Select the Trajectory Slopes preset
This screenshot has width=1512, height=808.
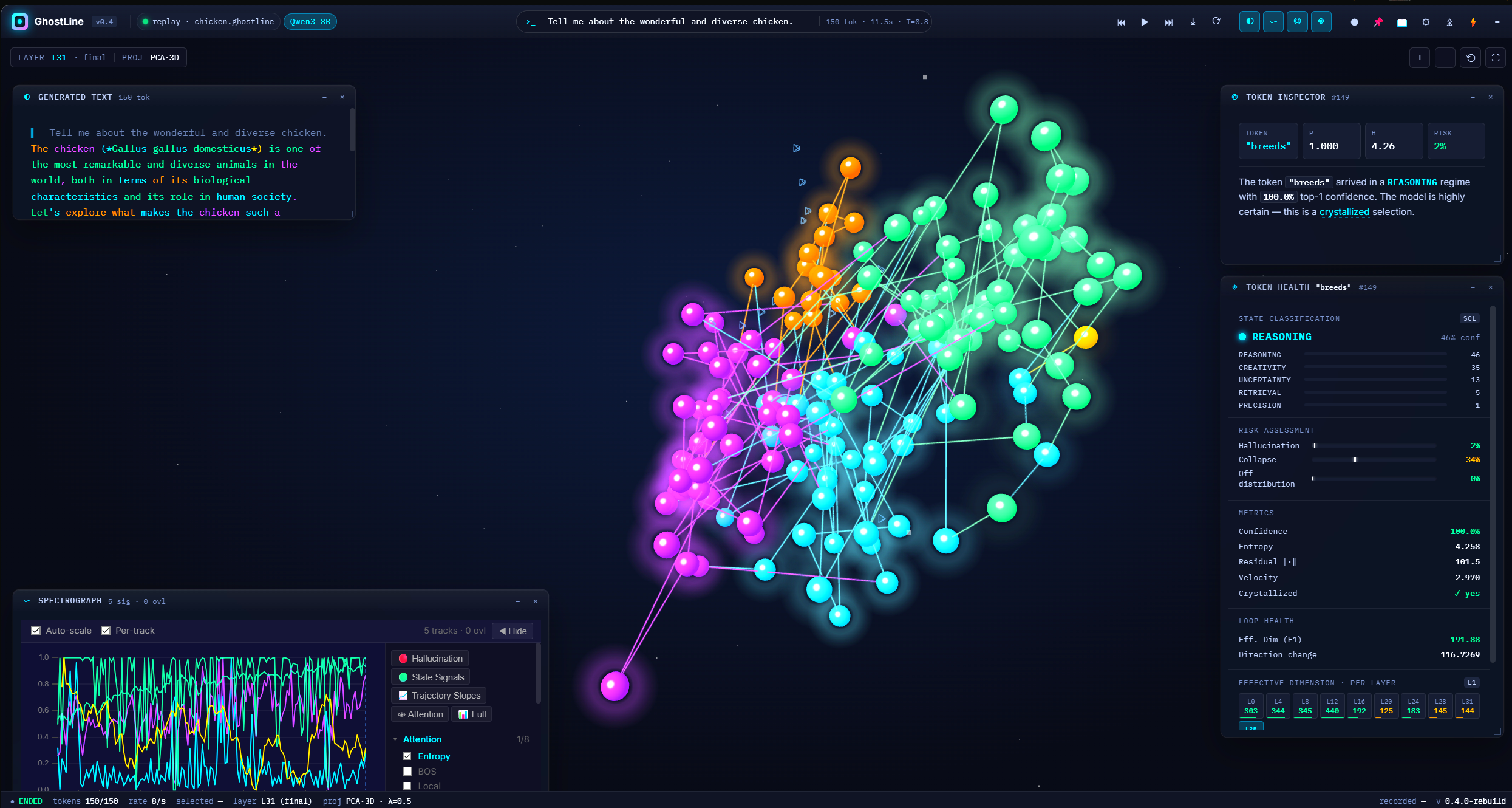pyautogui.click(x=439, y=696)
